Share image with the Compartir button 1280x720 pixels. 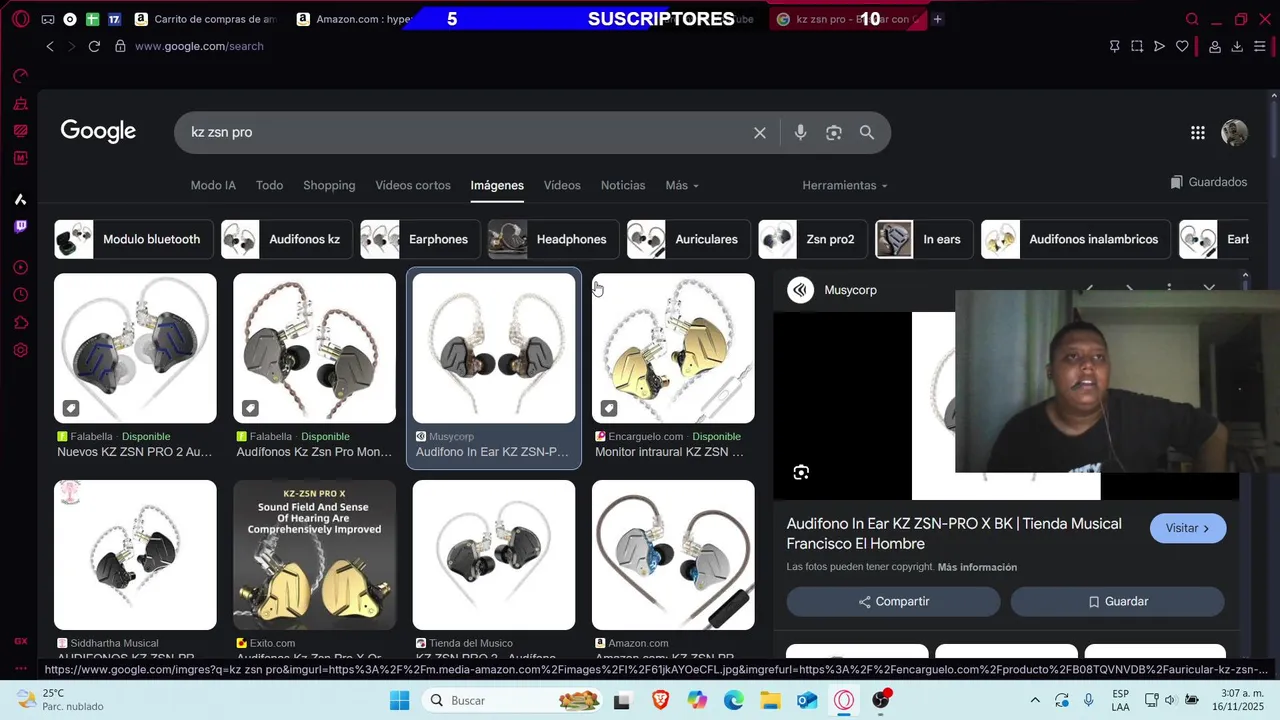[893, 601]
